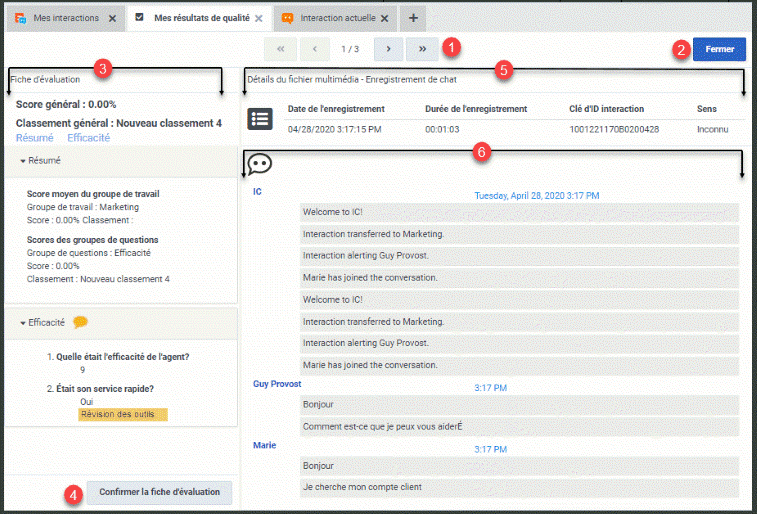Image resolution: width=757 pixels, height=514 pixels.
Task: Jump to last page double-arrow button
Action: point(423,48)
